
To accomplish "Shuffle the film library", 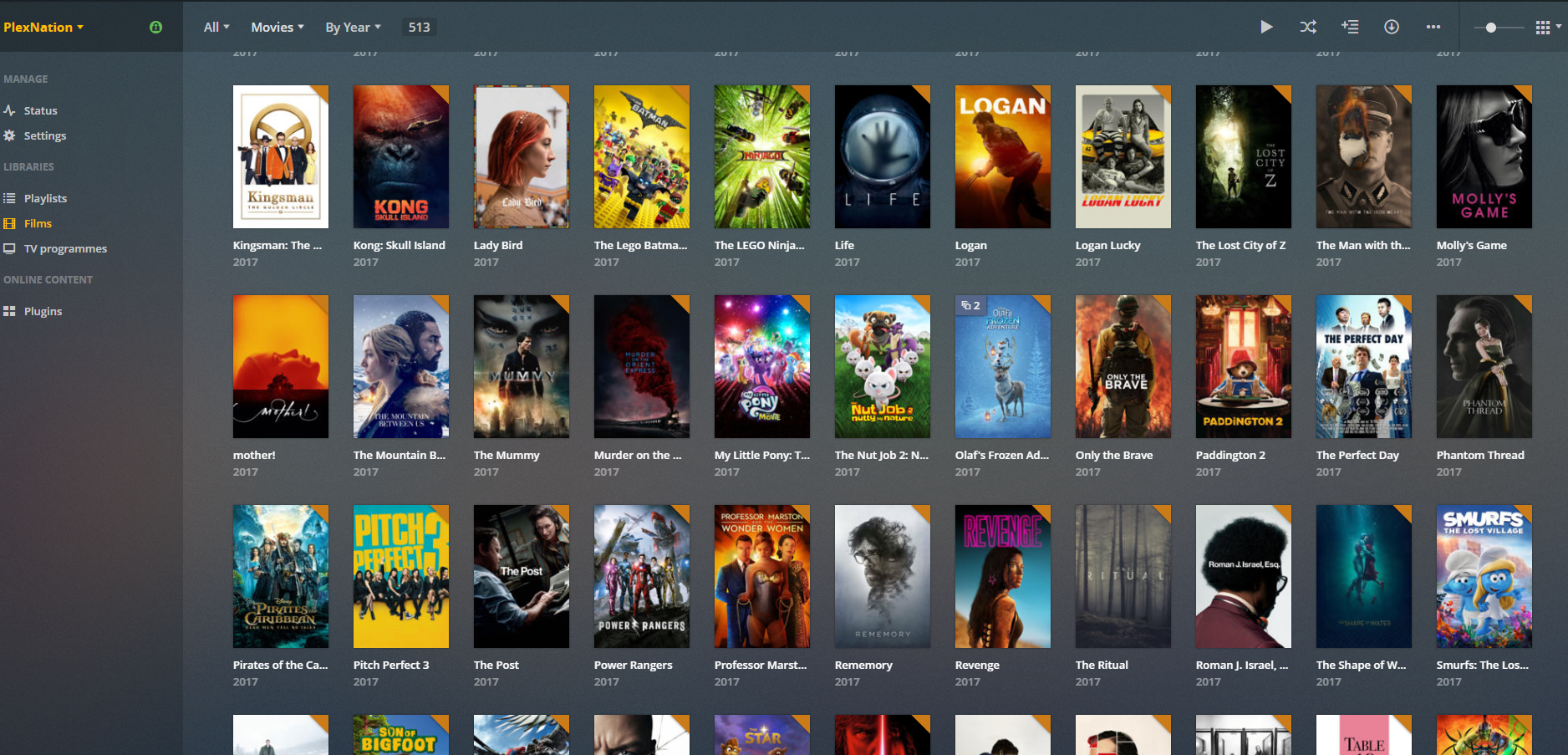I will (x=1308, y=27).
